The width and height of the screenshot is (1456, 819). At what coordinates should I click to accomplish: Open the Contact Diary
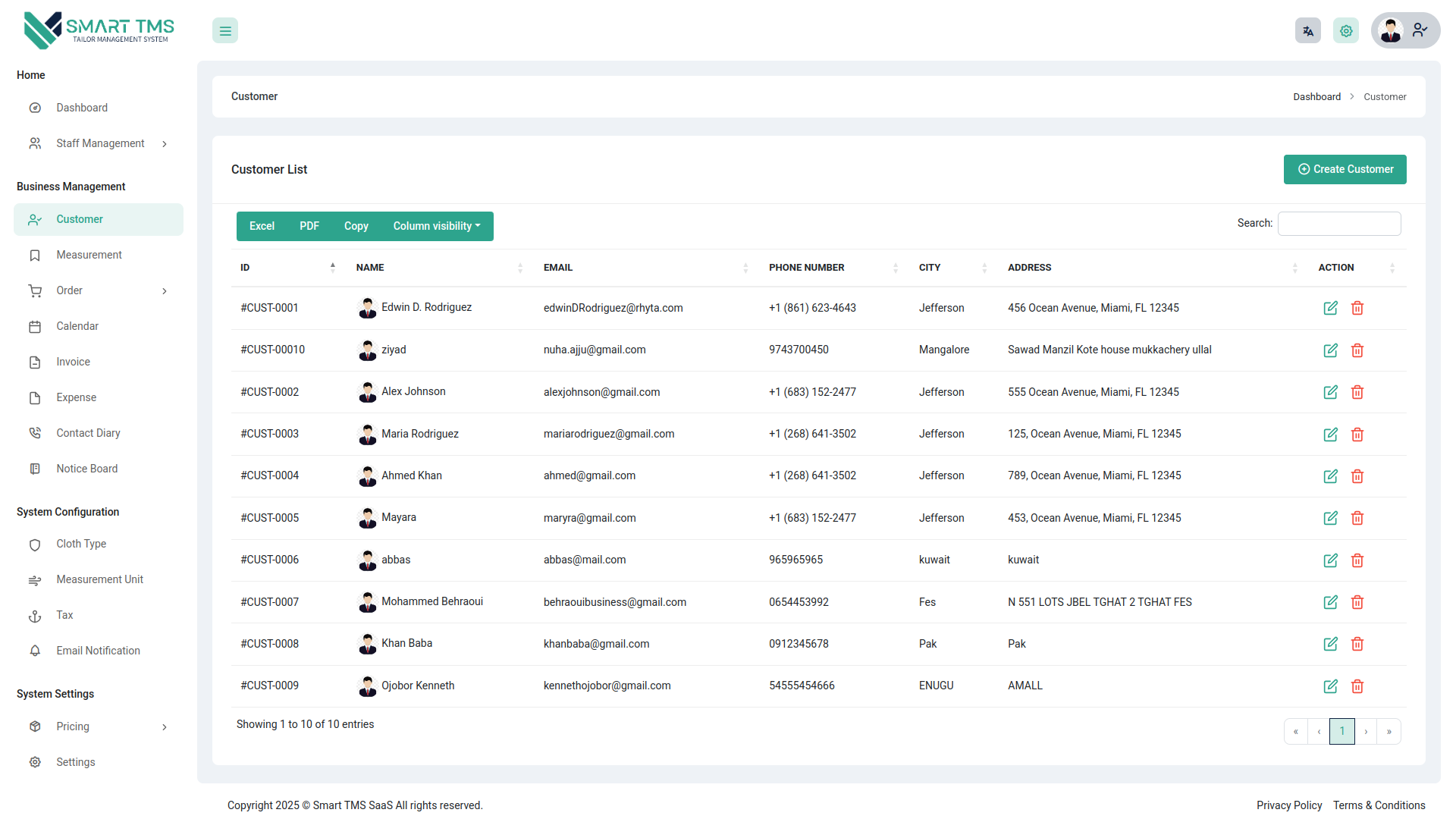88,433
